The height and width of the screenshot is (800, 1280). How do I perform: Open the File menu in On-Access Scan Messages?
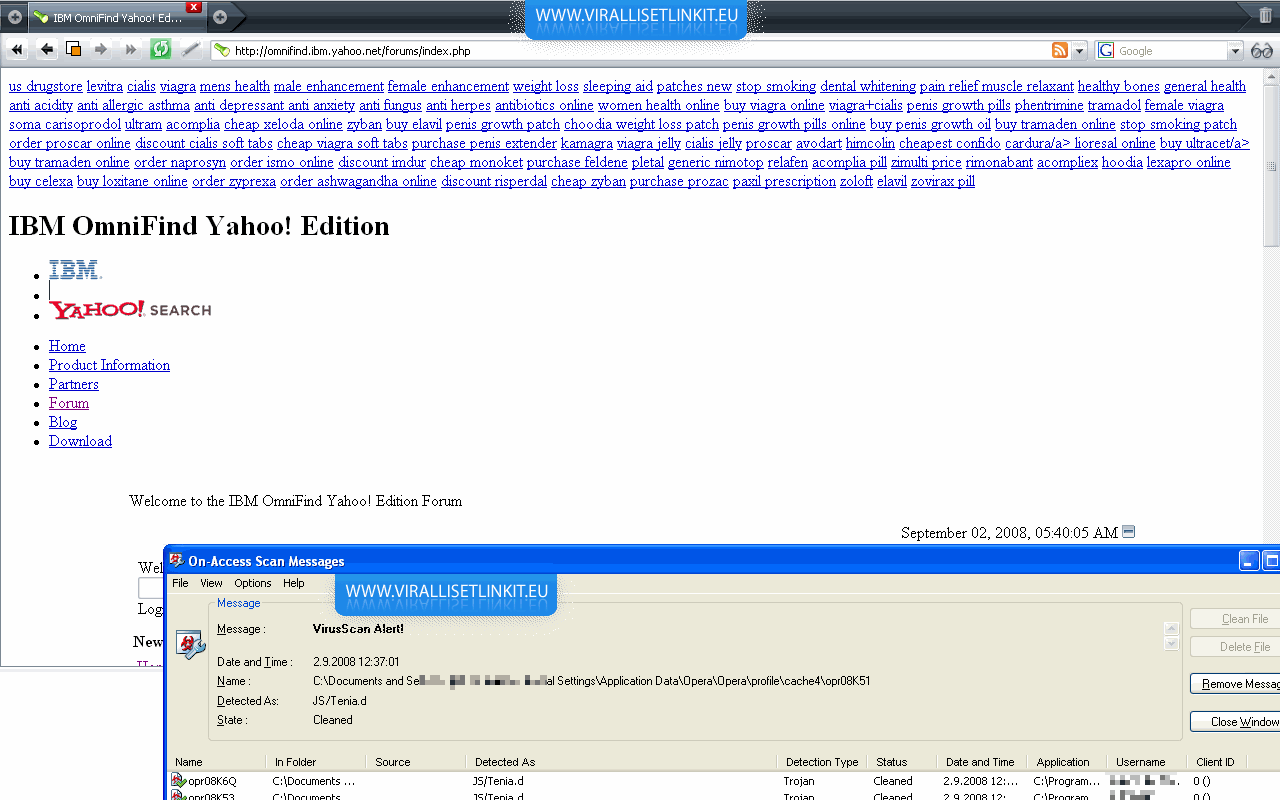pos(180,583)
